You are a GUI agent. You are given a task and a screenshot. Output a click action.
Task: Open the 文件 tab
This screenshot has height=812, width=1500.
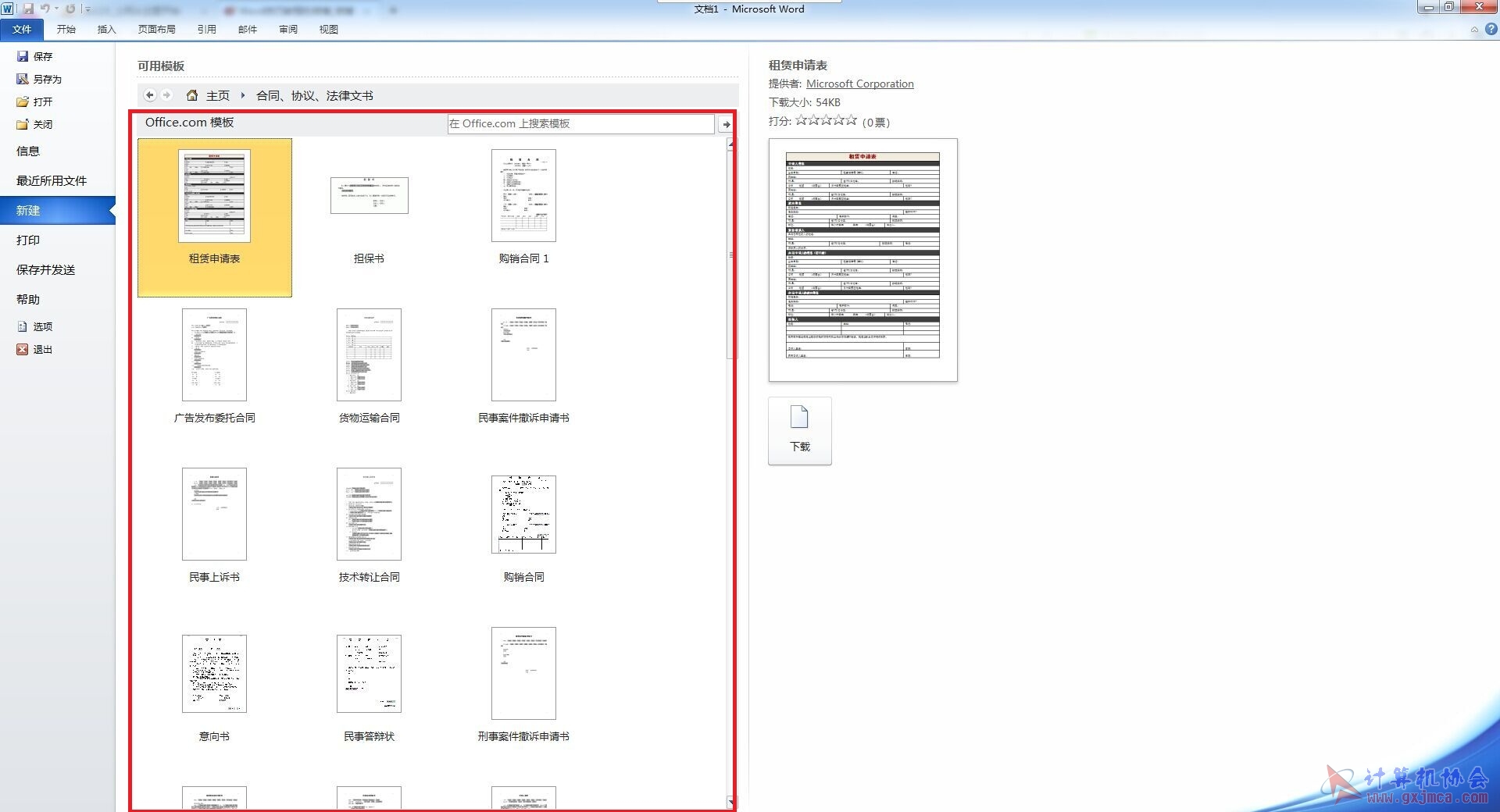click(22, 30)
